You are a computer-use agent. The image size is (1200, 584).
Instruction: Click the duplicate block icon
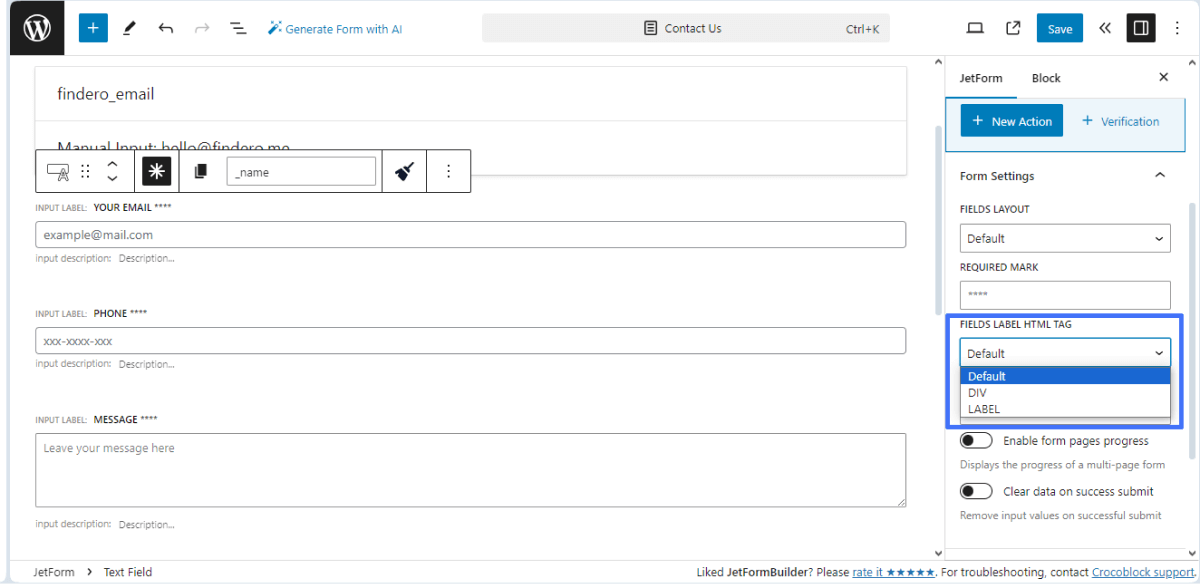[200, 170]
